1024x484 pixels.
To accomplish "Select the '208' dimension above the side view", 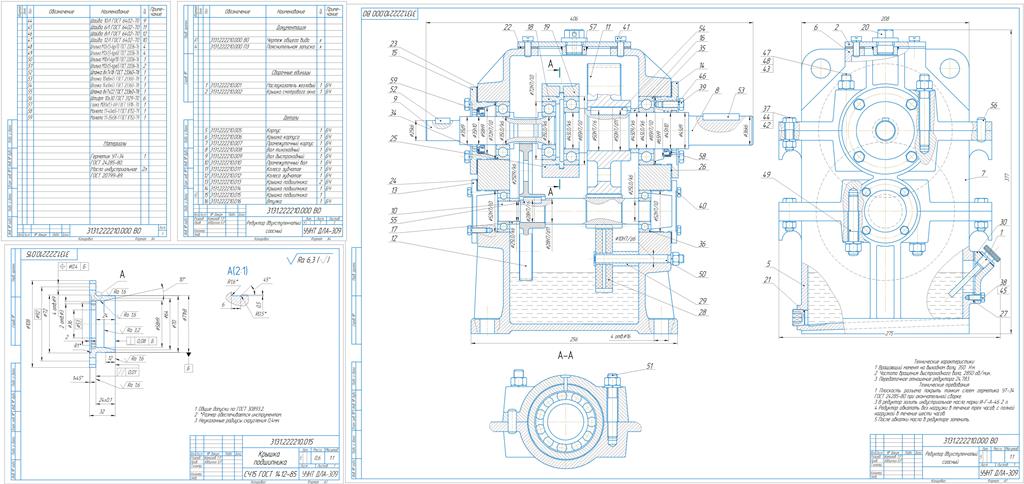I will [x=885, y=18].
